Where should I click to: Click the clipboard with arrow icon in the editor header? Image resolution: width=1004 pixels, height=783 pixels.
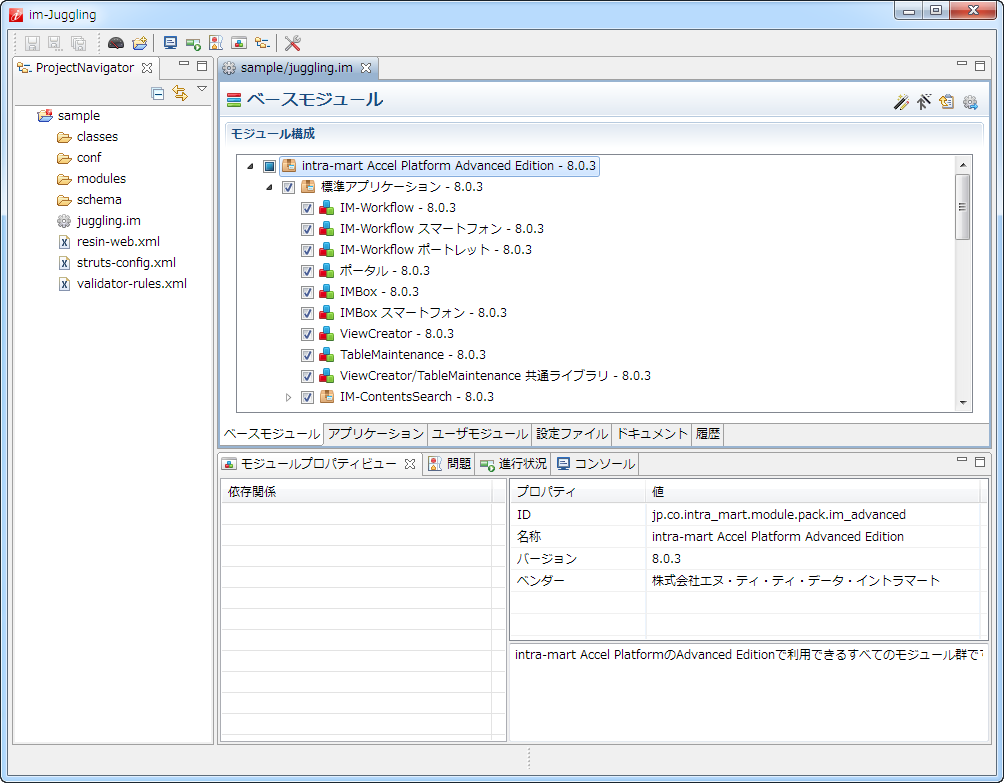click(x=946, y=102)
